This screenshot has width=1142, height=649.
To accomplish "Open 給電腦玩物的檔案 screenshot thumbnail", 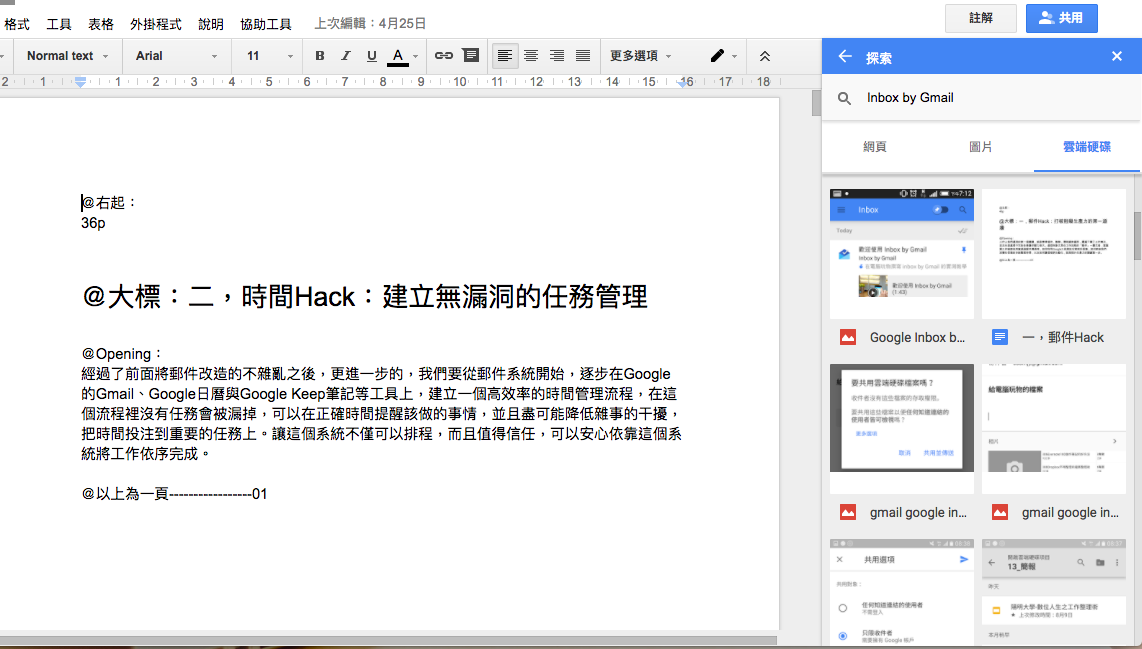I will 1053,428.
